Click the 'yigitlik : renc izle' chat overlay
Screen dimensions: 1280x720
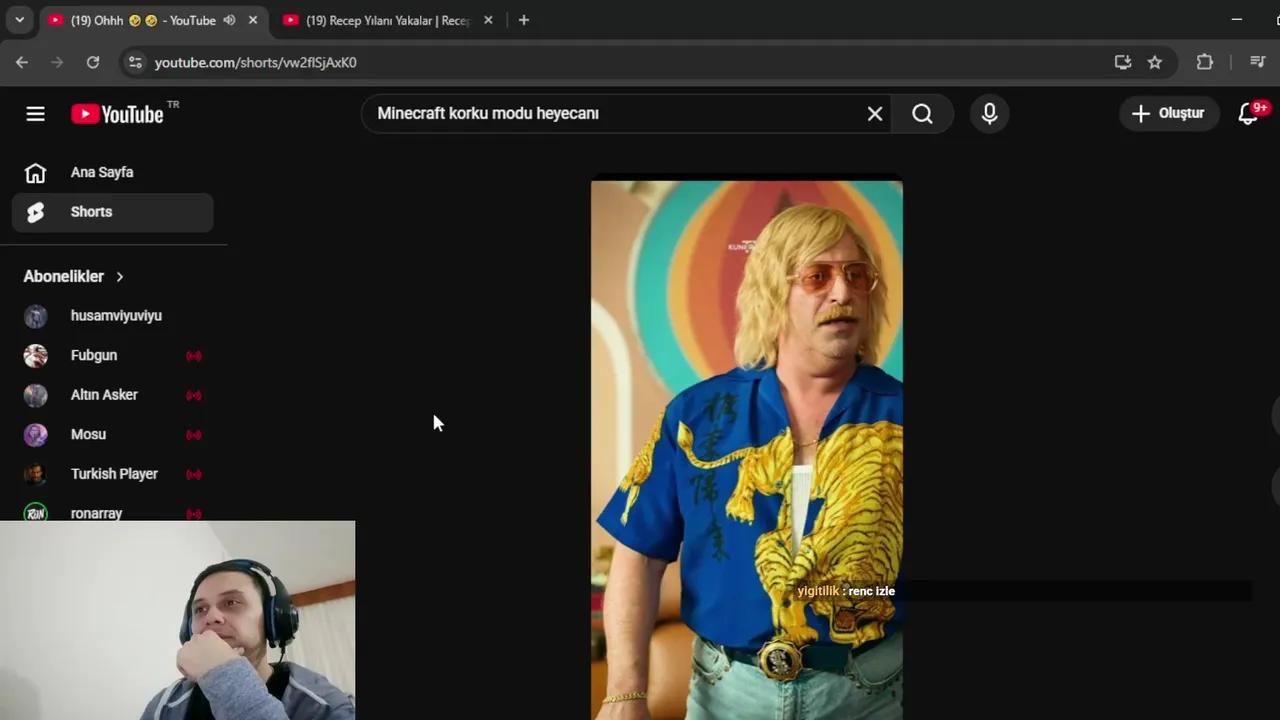point(846,591)
